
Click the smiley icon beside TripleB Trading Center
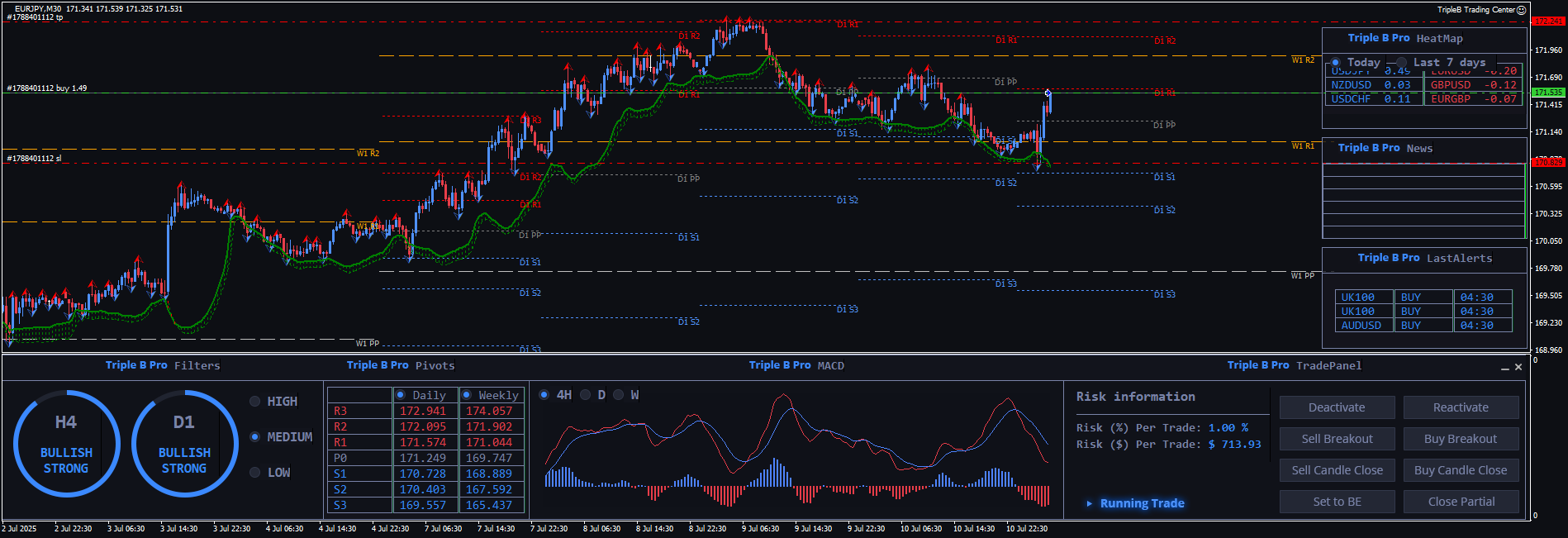[x=1521, y=10]
